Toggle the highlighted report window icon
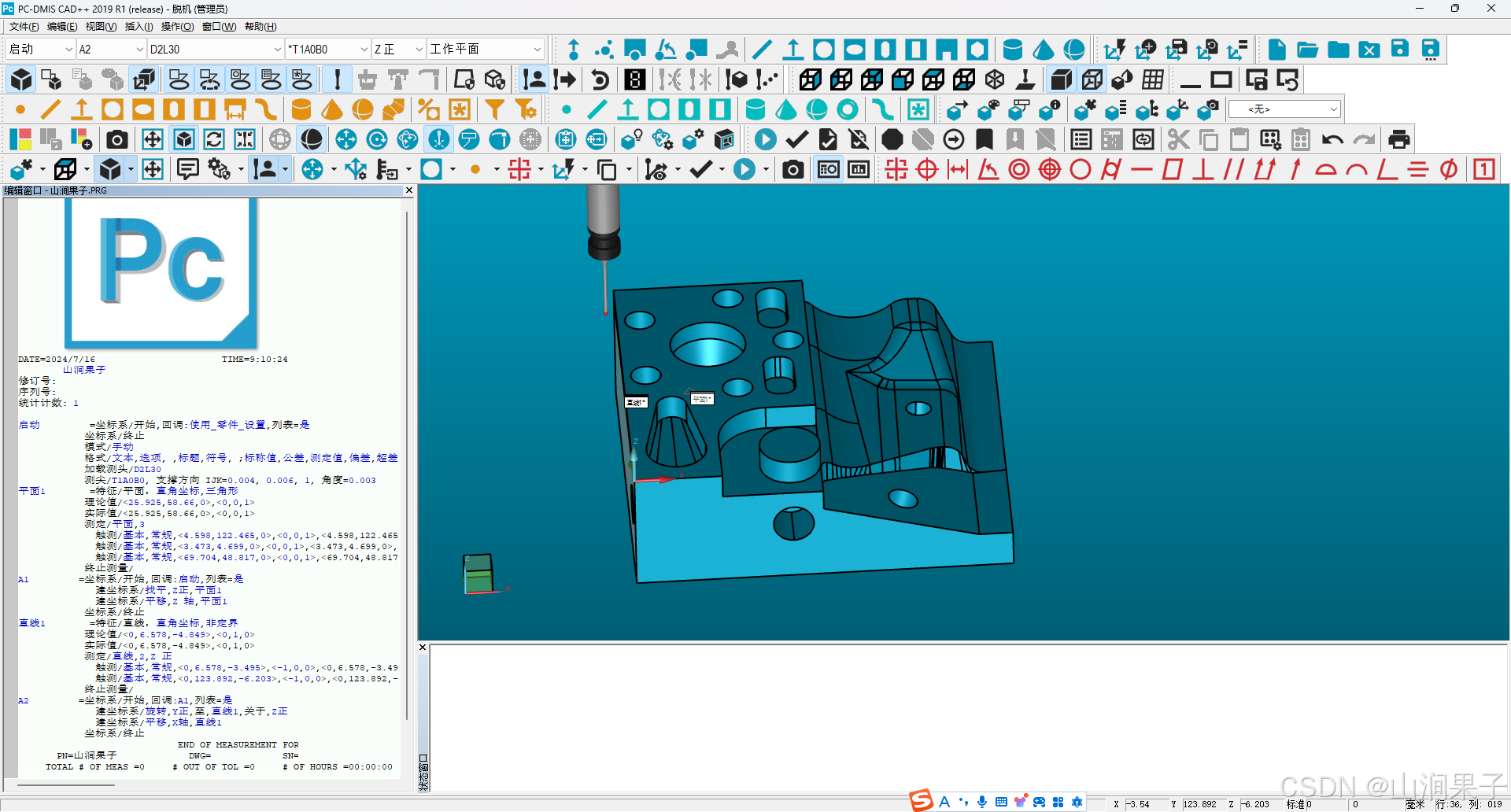Viewport: 1511px width, 812px height. click(828, 169)
